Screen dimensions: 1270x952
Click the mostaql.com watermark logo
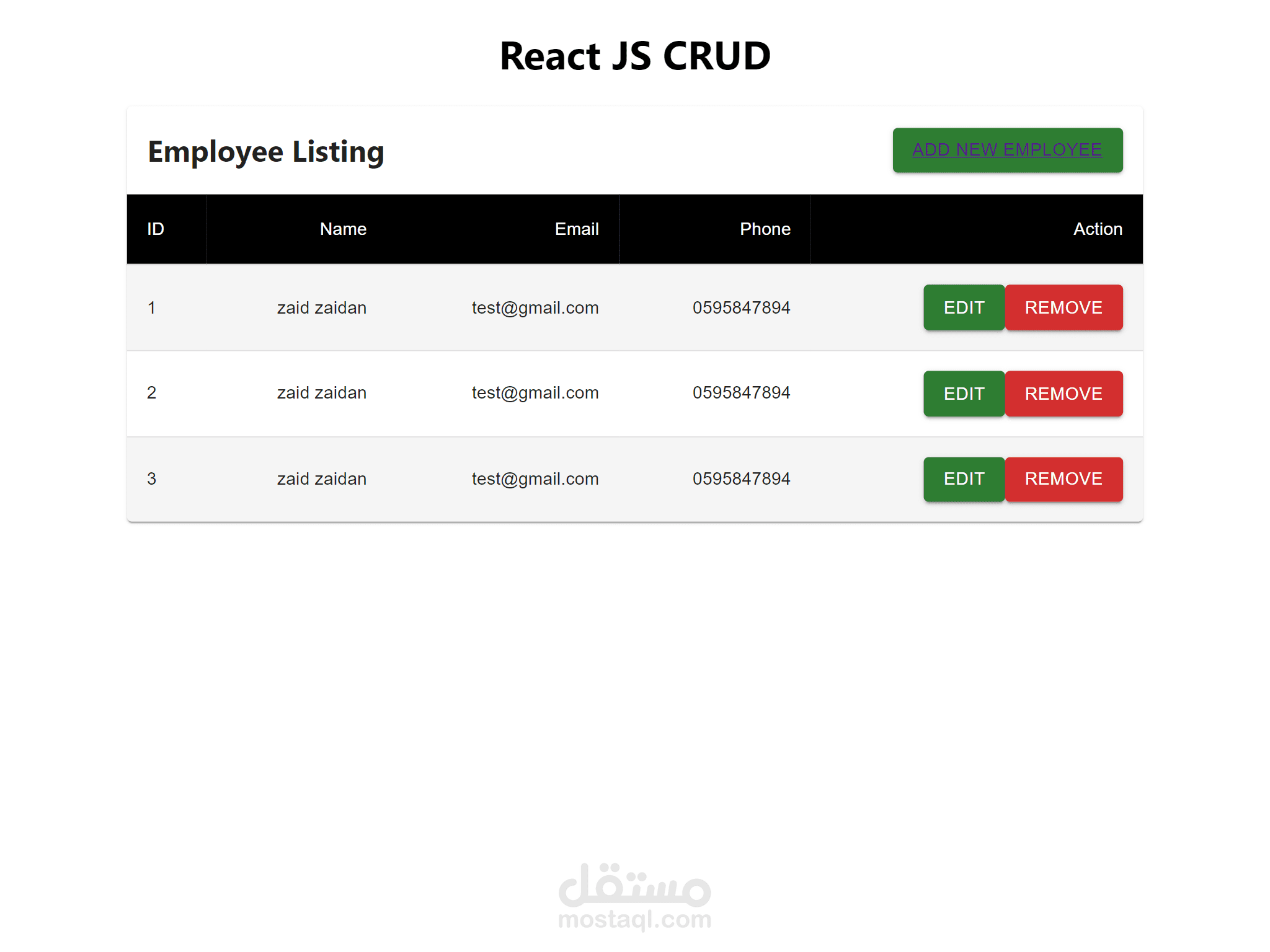click(x=634, y=896)
